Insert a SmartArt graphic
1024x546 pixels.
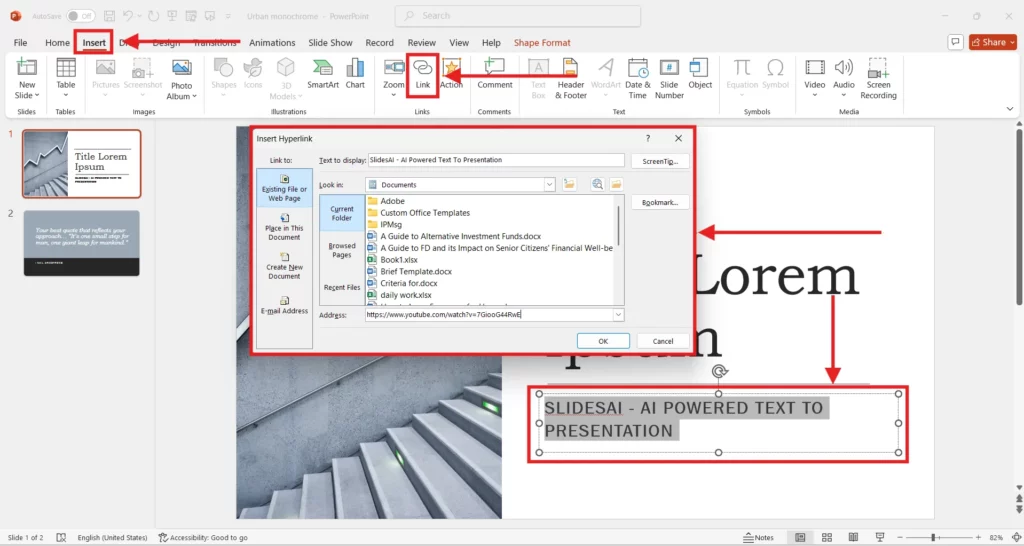(323, 73)
